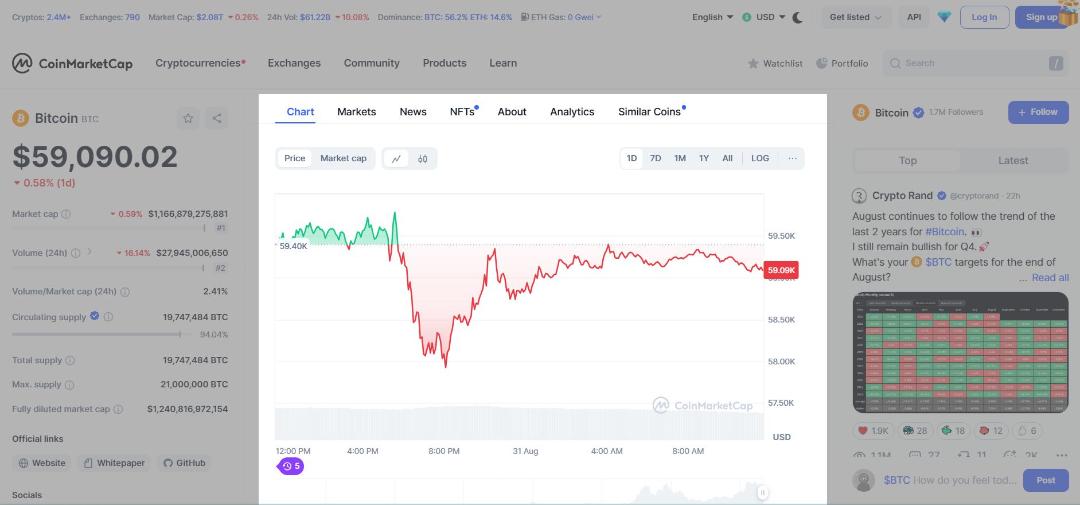
Task: Click the search input field
Action: (975, 63)
